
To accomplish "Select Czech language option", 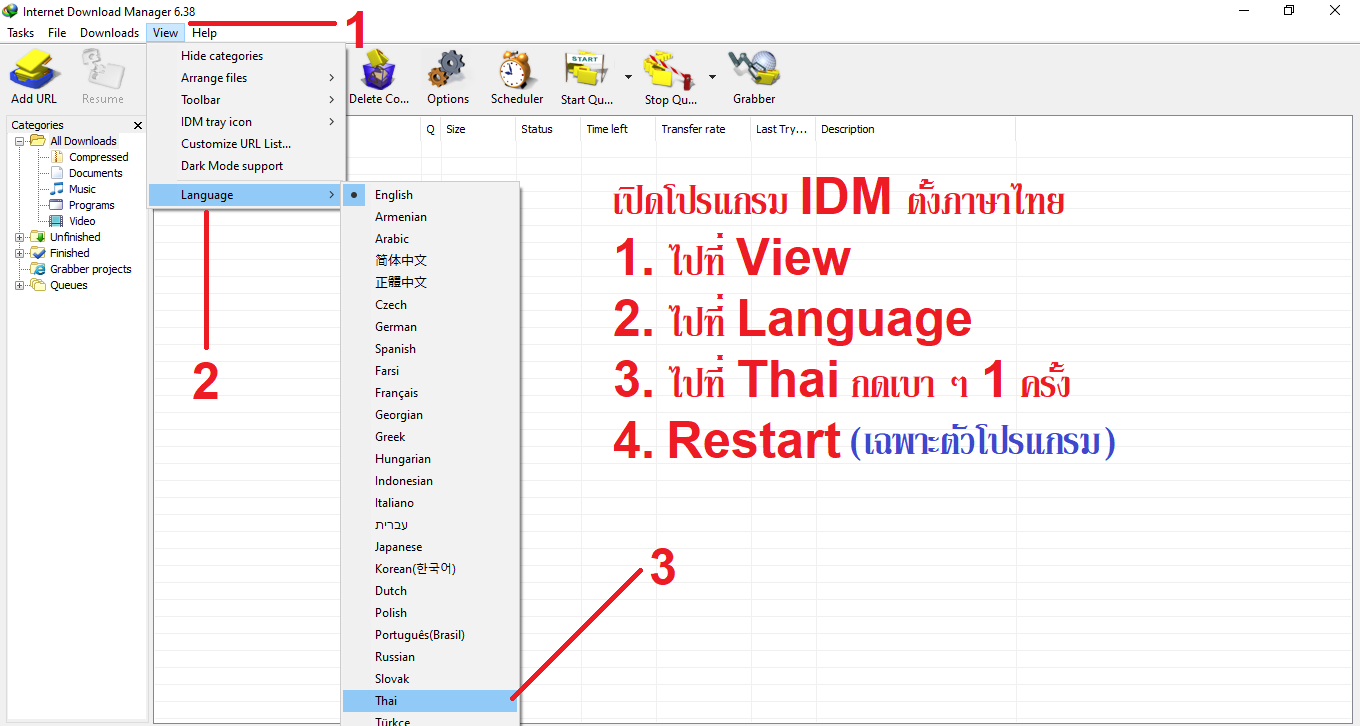I will coord(431,305).
